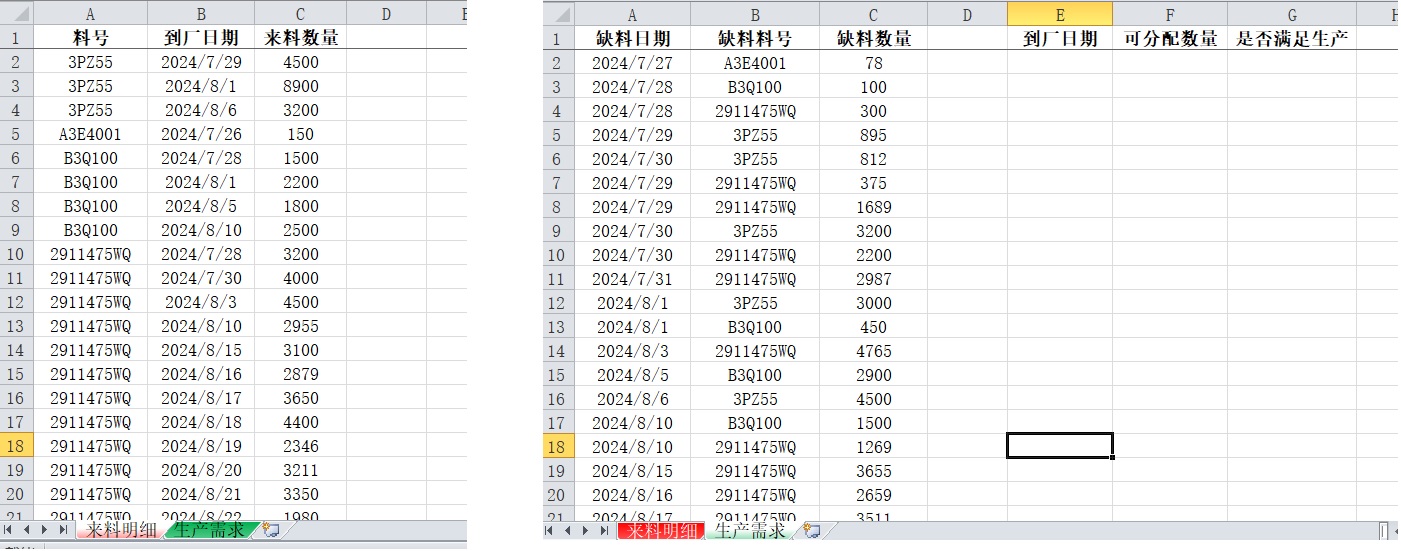Open 生产需求 tab in 料号 window

[x=206, y=530]
